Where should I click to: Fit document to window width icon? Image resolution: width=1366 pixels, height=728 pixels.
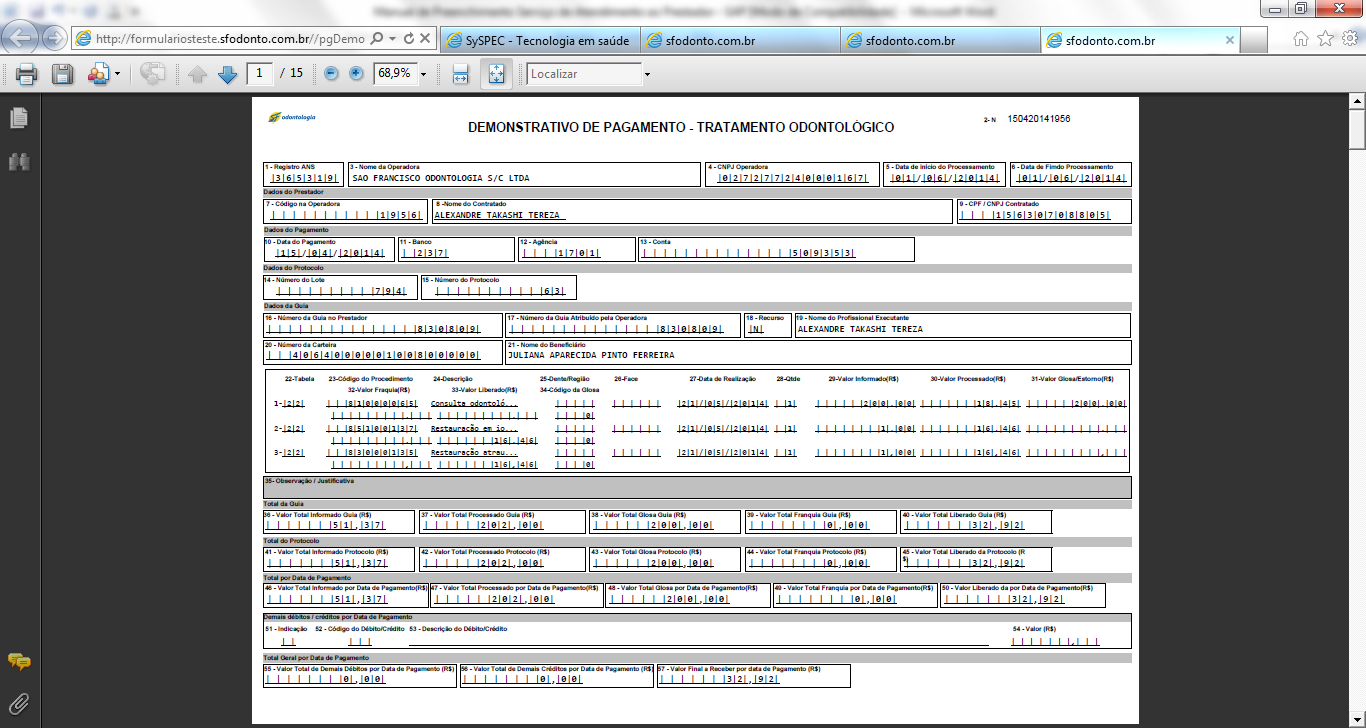461,74
